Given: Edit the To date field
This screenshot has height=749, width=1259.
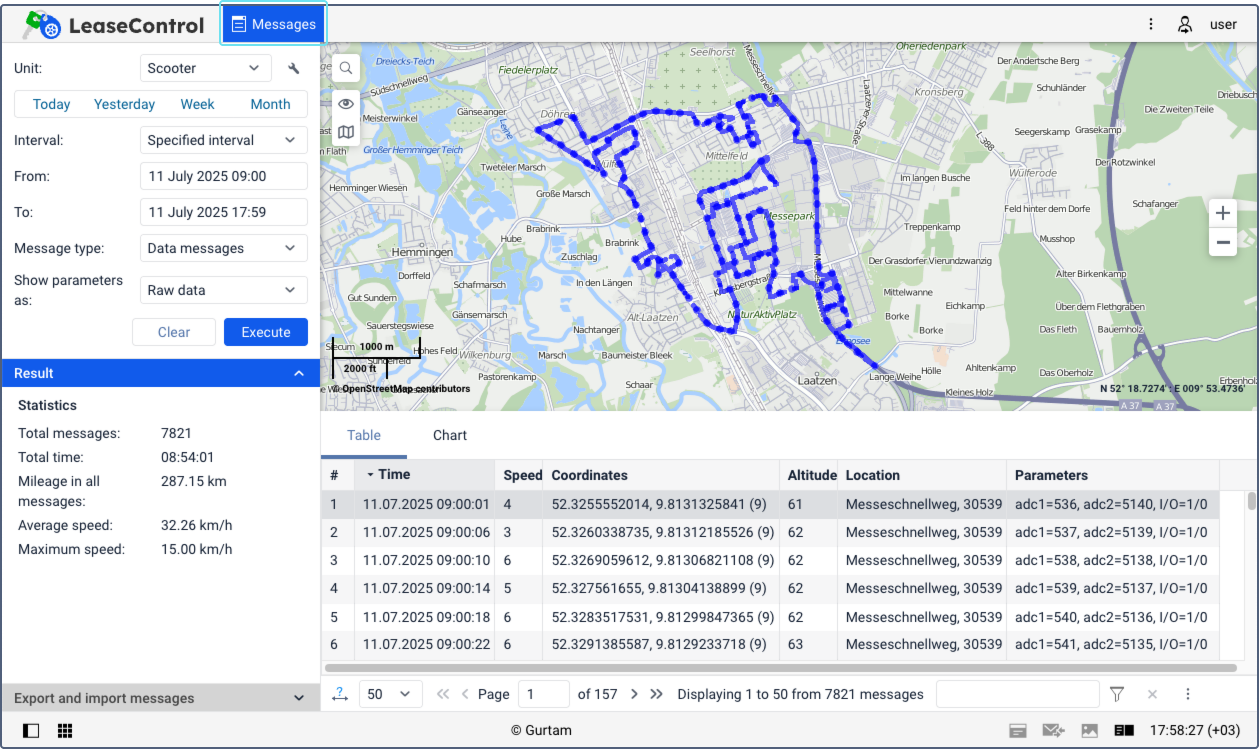Looking at the screenshot, I should click(x=224, y=212).
